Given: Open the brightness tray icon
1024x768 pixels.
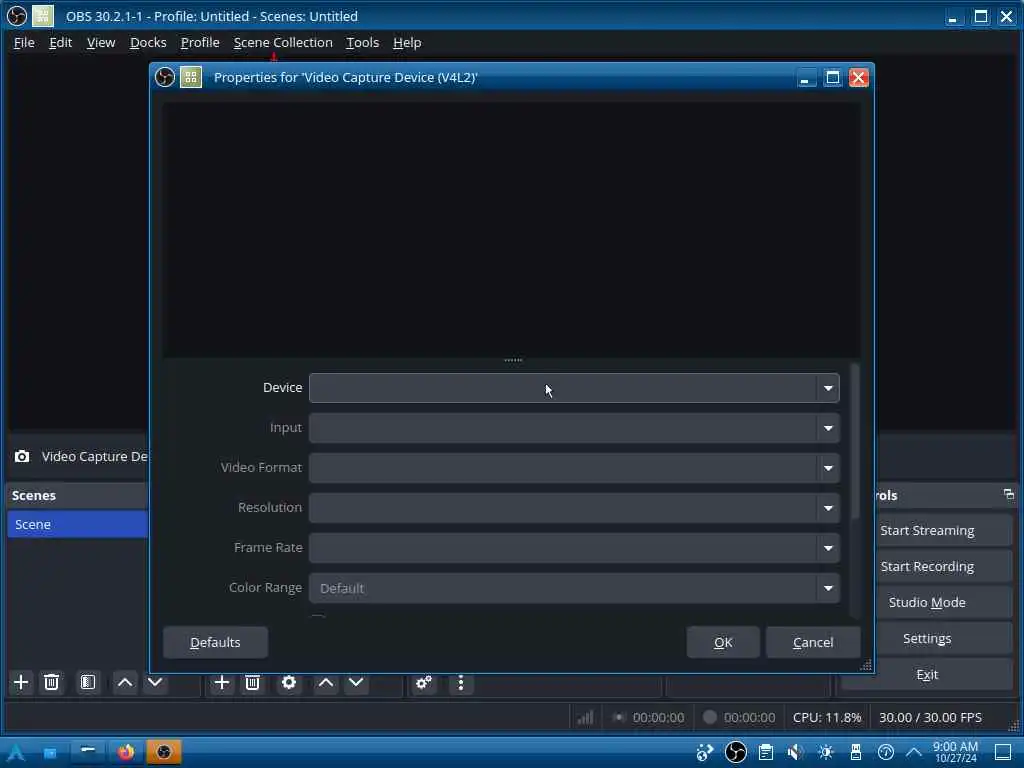Looking at the screenshot, I should click(826, 752).
